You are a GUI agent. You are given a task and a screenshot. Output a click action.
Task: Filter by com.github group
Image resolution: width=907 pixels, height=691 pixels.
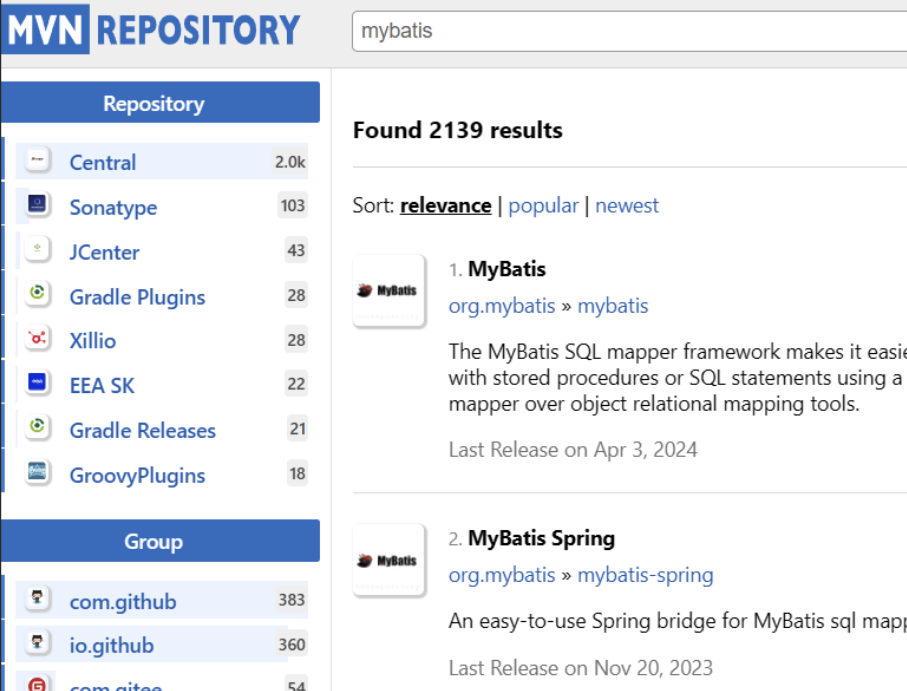coord(123,602)
